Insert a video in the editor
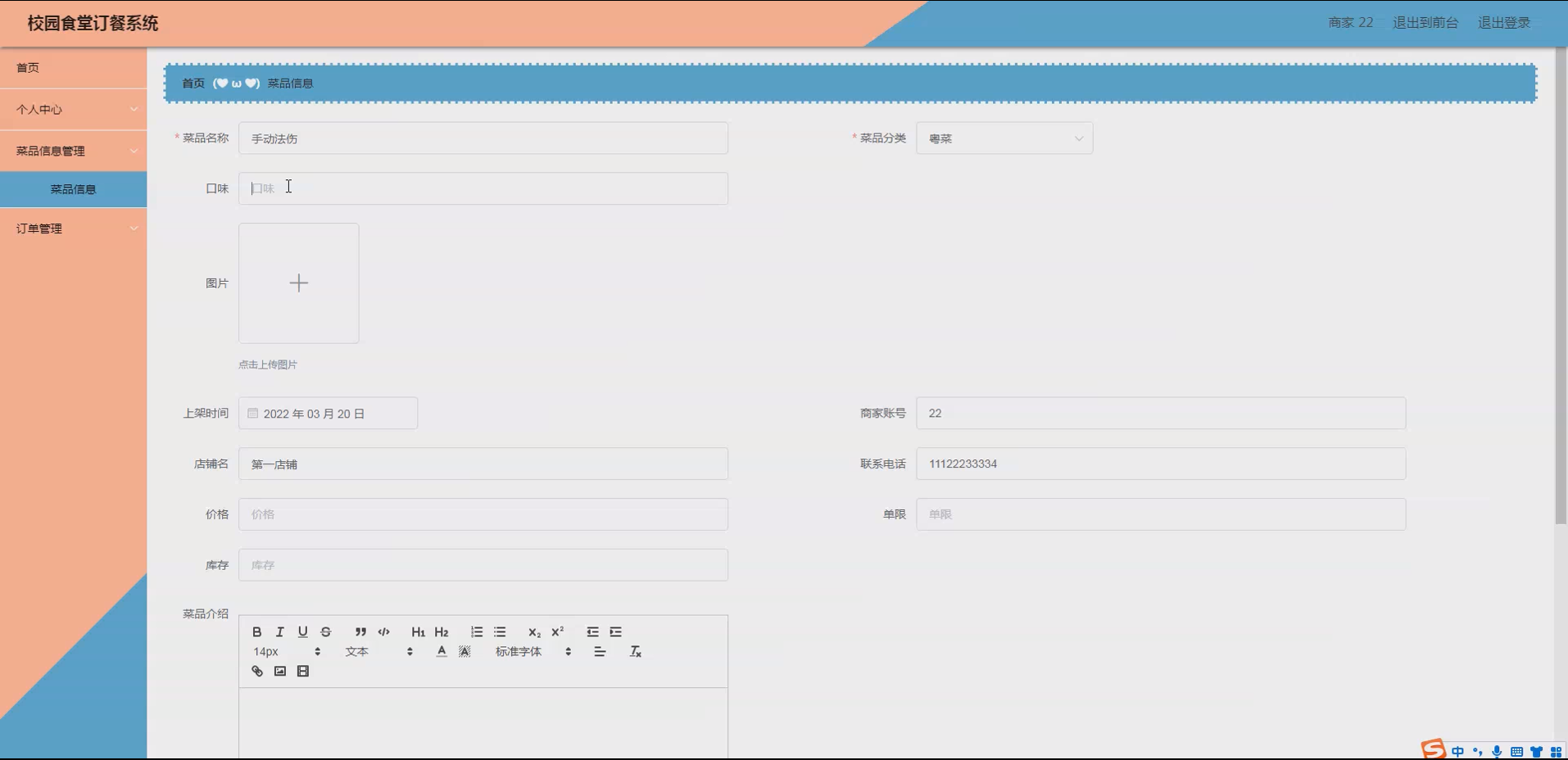This screenshot has width=1568, height=760. 303,672
